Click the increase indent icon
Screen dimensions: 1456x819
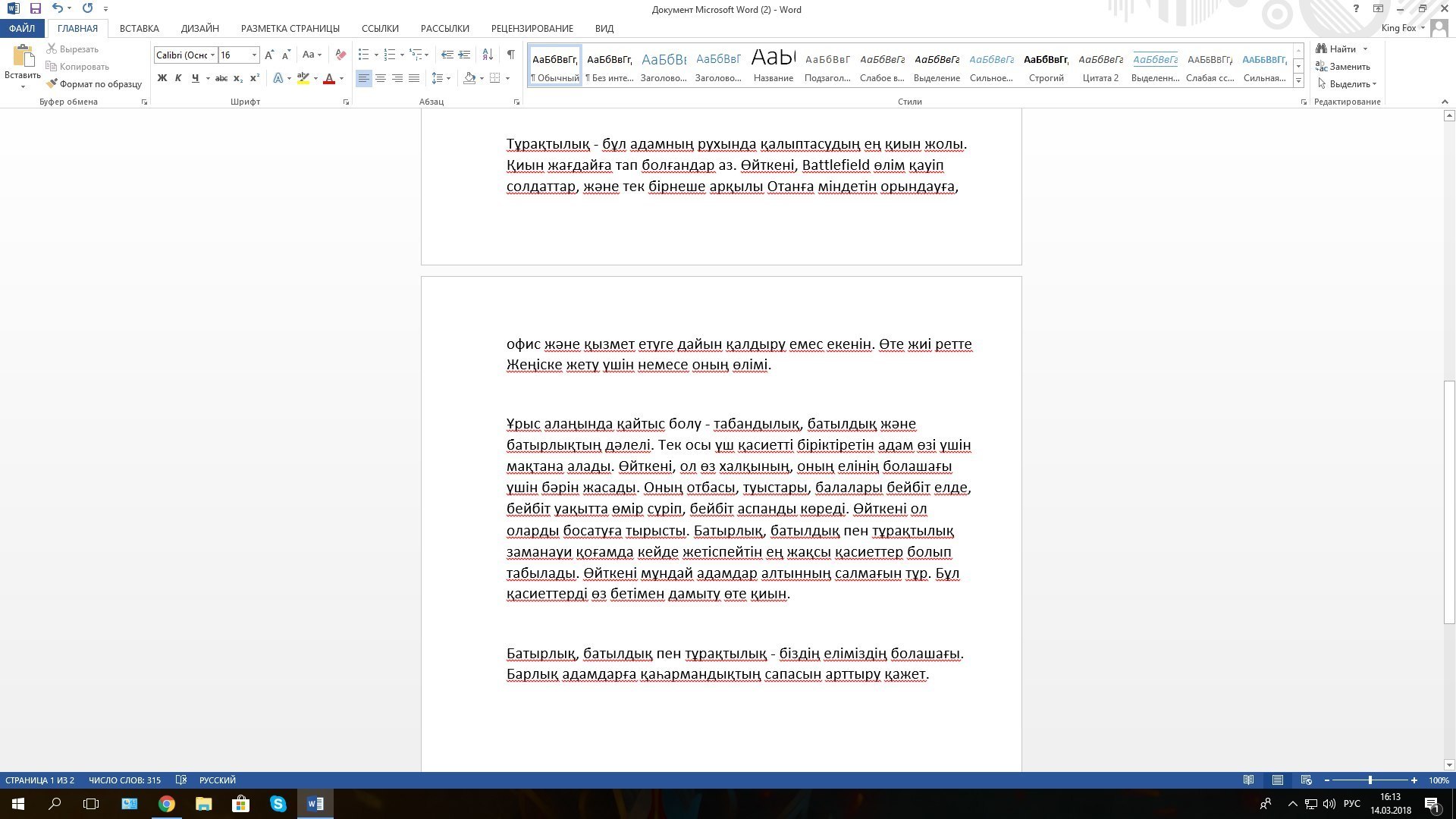pos(464,55)
